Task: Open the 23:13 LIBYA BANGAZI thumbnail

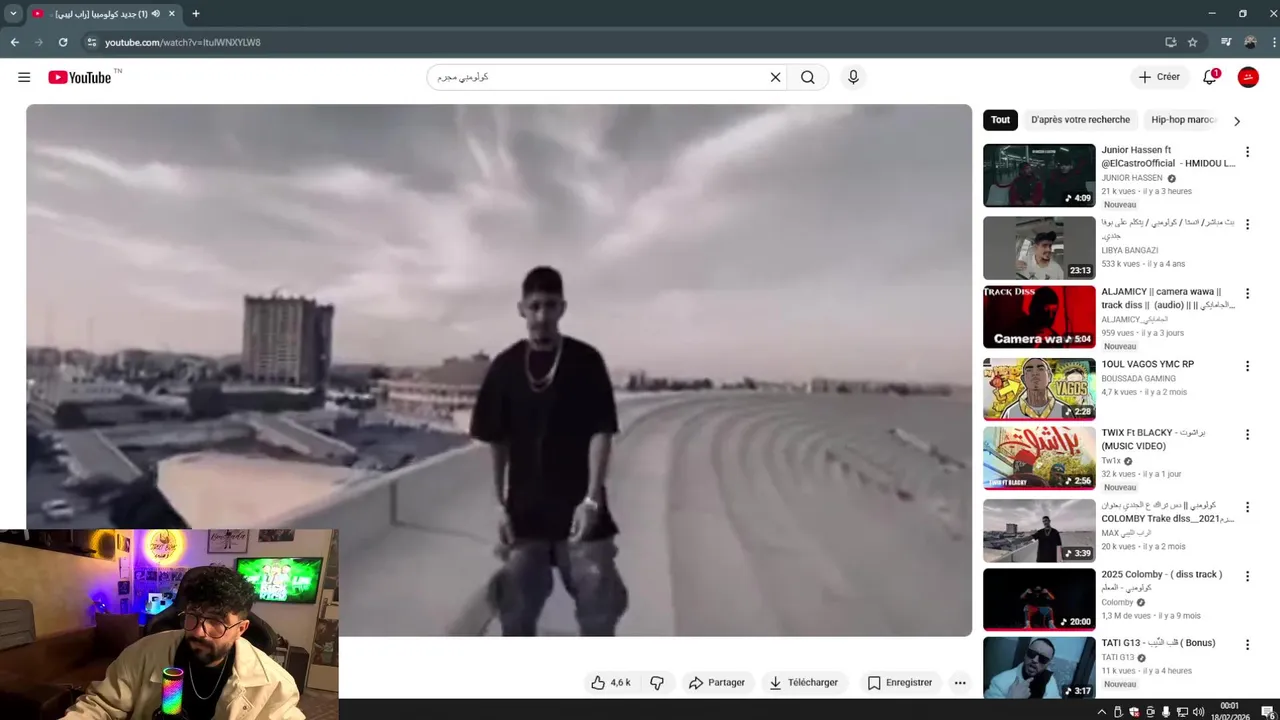Action: click(1039, 248)
